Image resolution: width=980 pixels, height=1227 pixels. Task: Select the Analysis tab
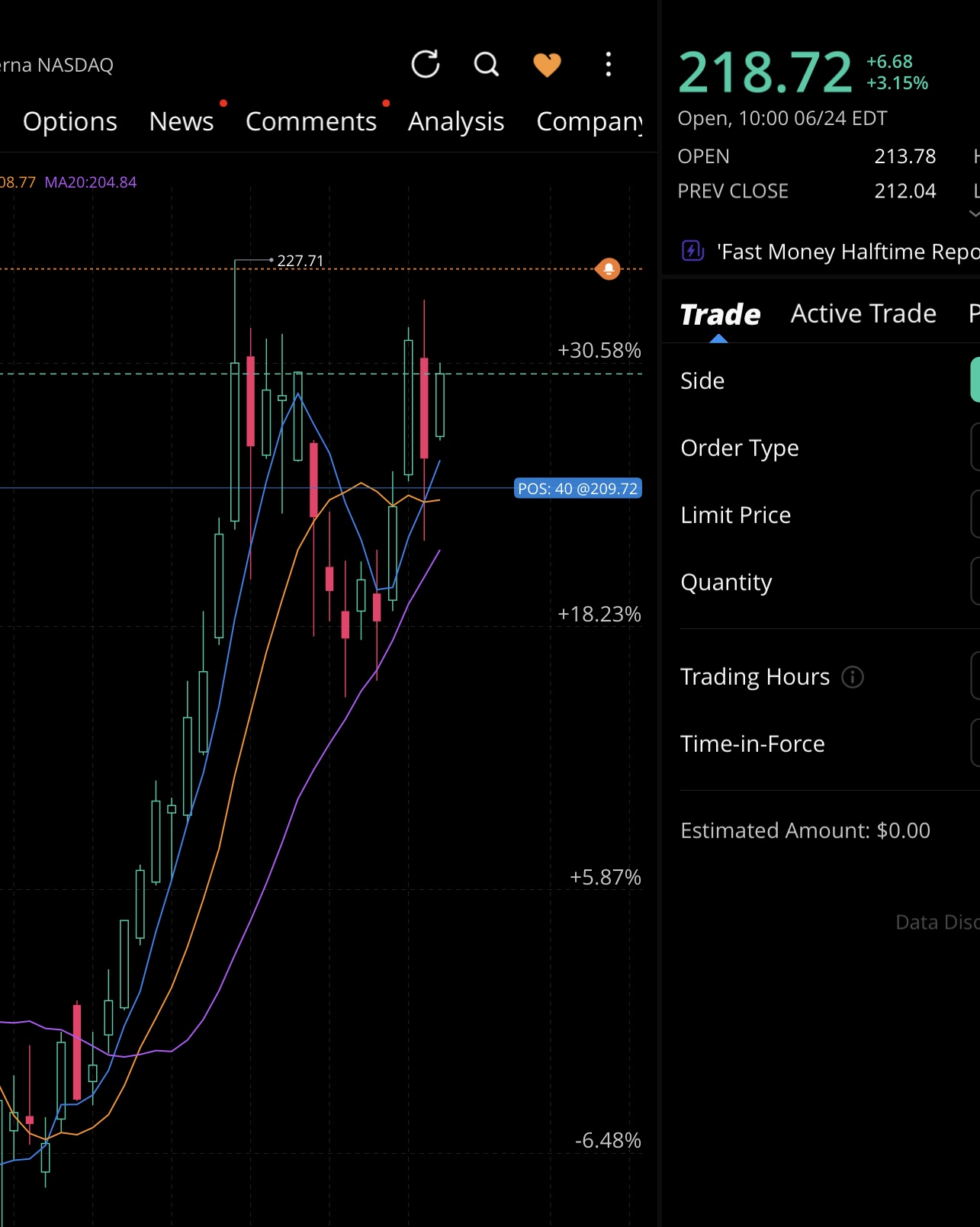click(456, 121)
